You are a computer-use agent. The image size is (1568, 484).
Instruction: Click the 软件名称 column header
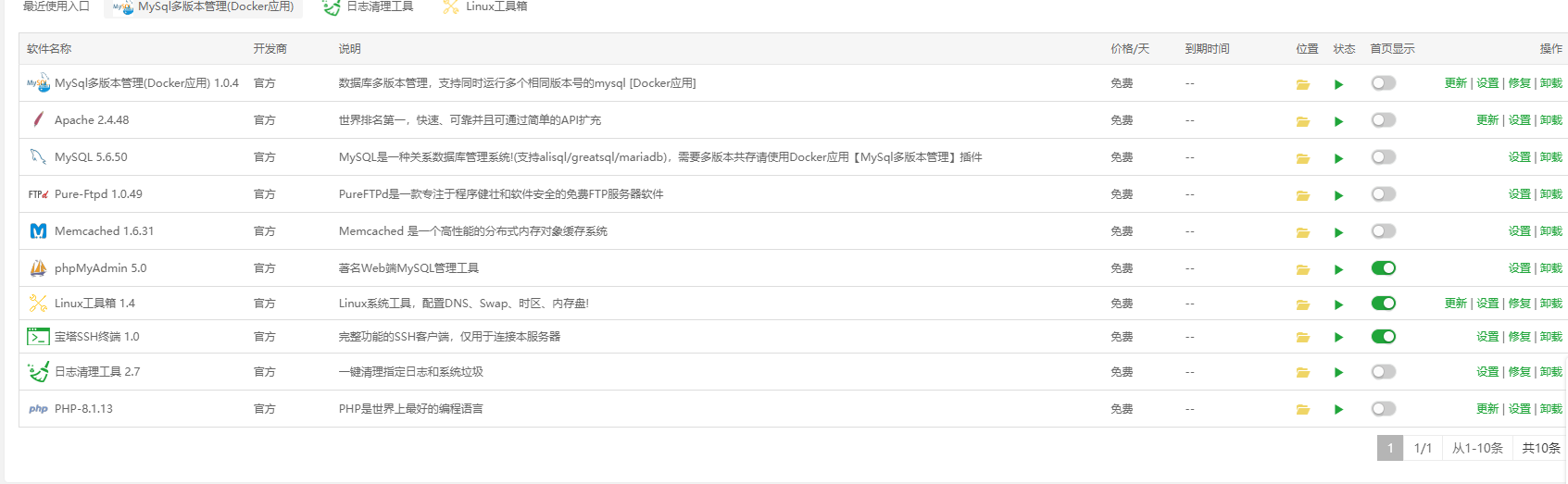[x=49, y=49]
